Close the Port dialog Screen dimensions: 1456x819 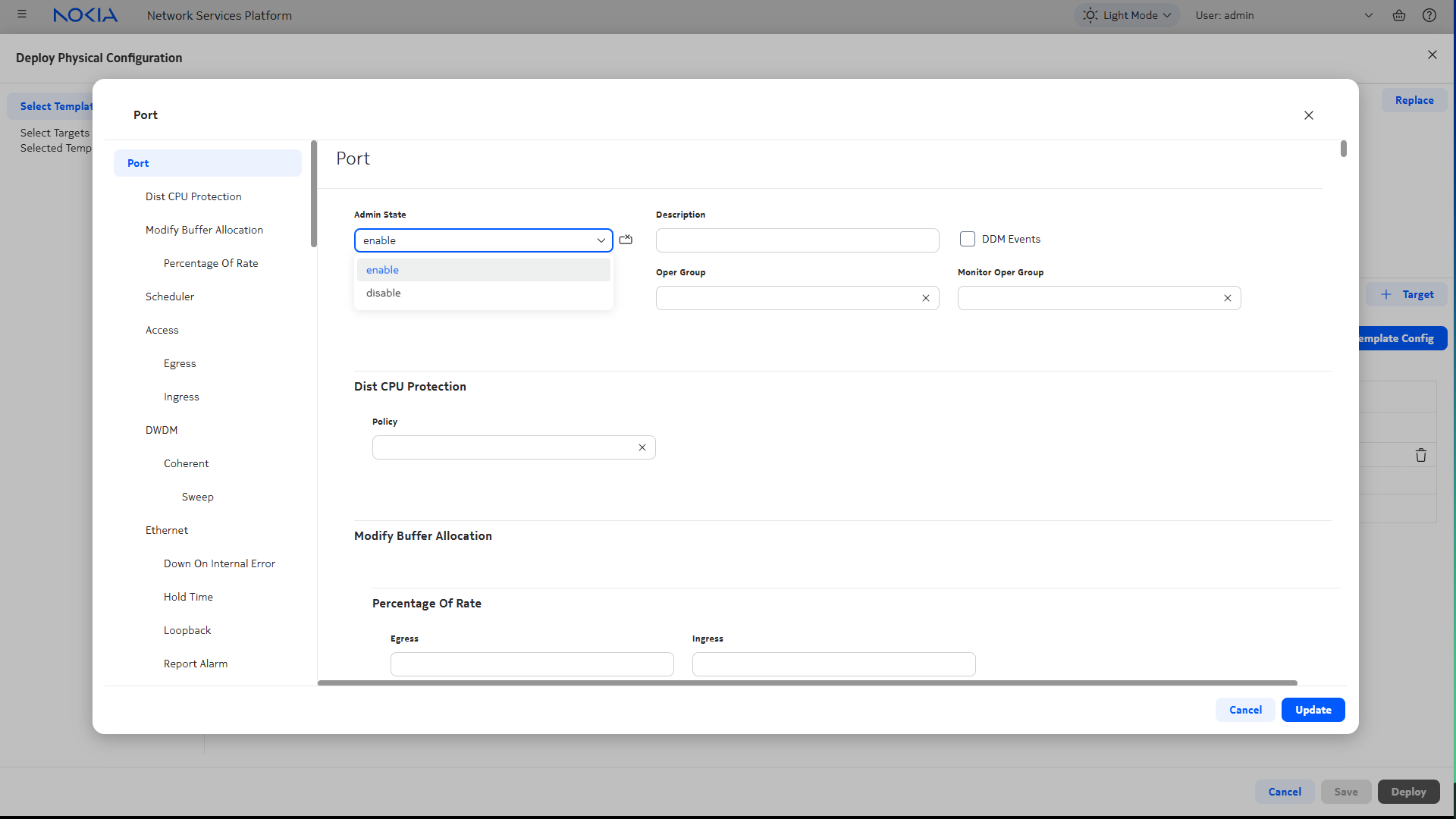(1308, 115)
